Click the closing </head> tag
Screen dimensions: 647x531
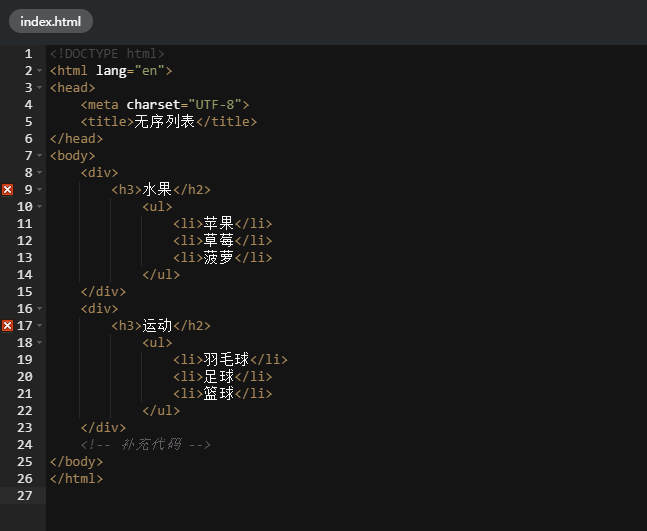point(76,139)
